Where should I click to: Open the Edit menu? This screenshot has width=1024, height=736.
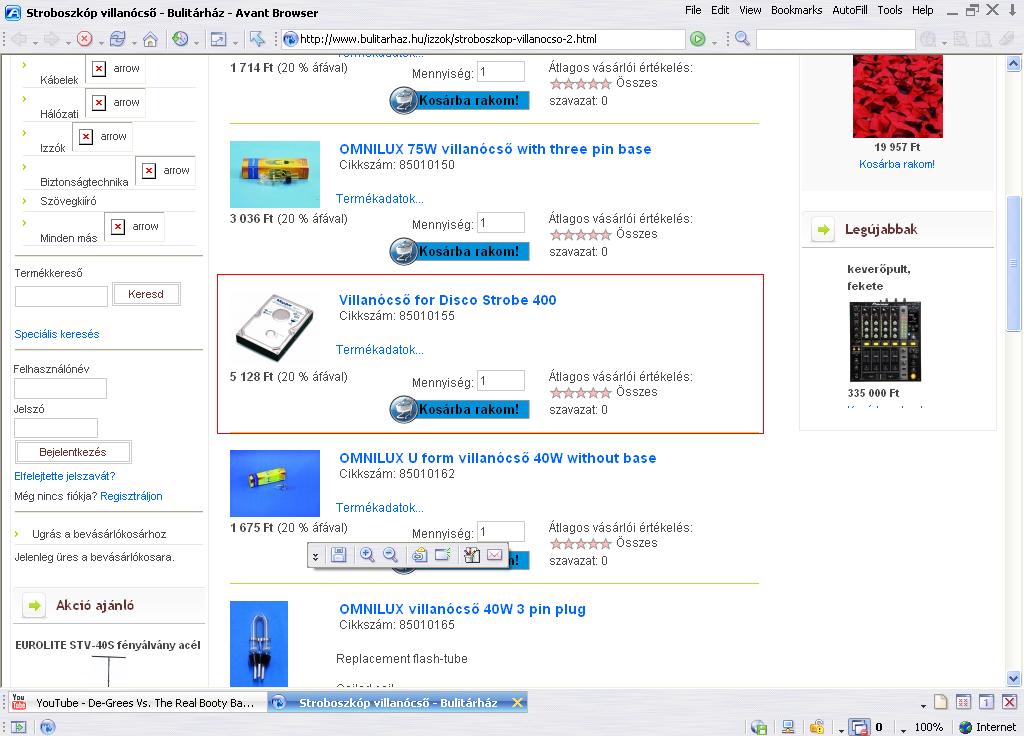tap(720, 10)
